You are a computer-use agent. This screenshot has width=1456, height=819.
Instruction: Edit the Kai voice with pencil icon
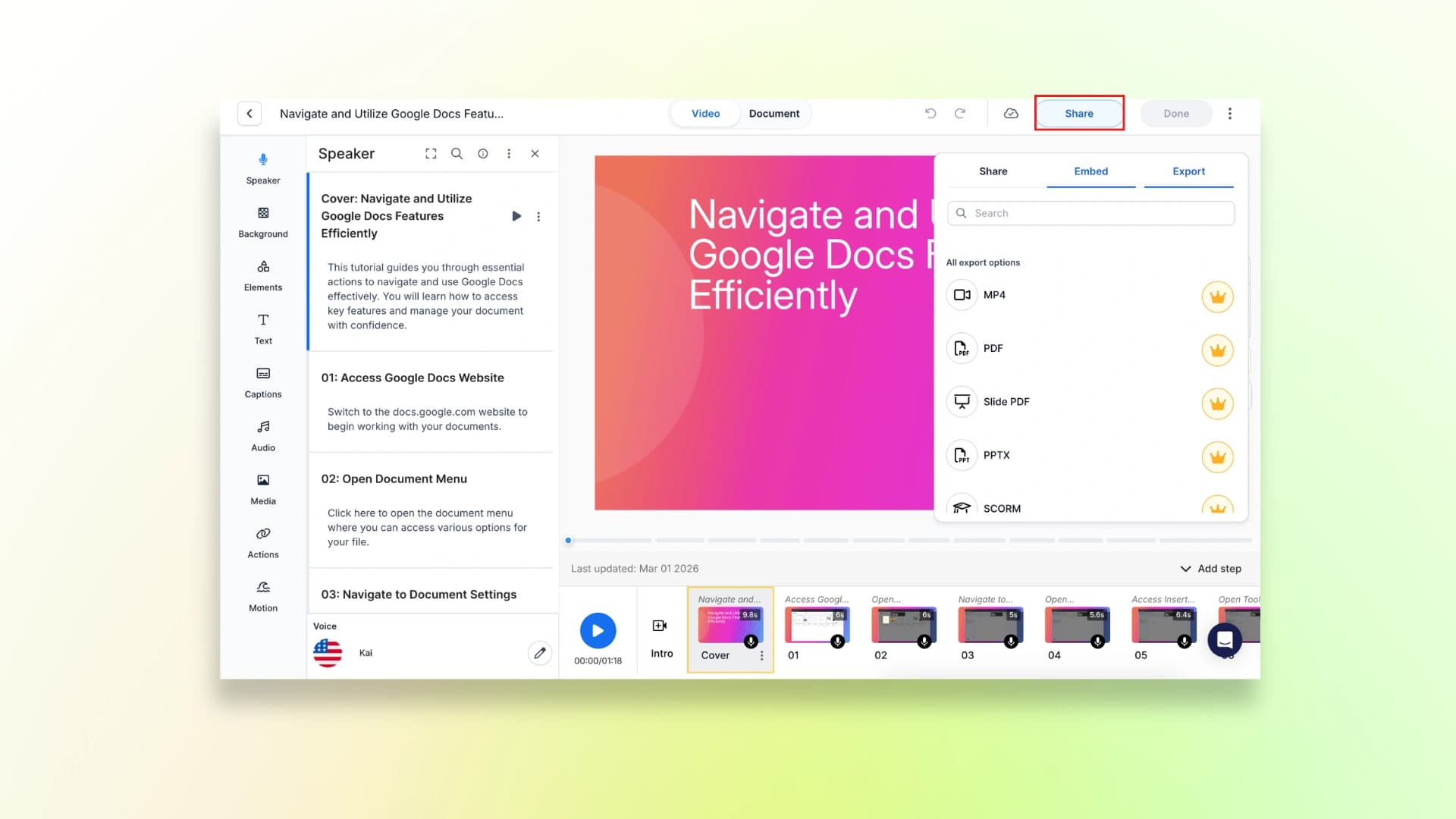[x=539, y=653]
